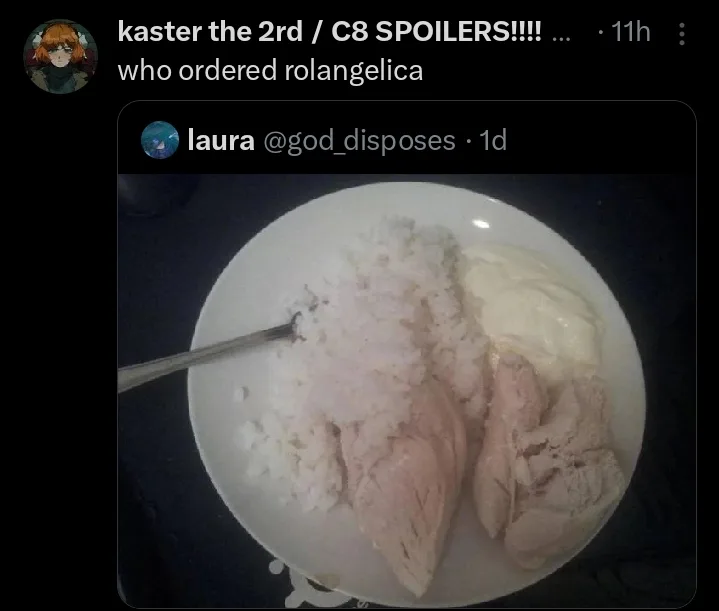Viewport: 719px width, 611px height.
Task: Open the quoted tweet card header area
Action: [x=407, y=138]
